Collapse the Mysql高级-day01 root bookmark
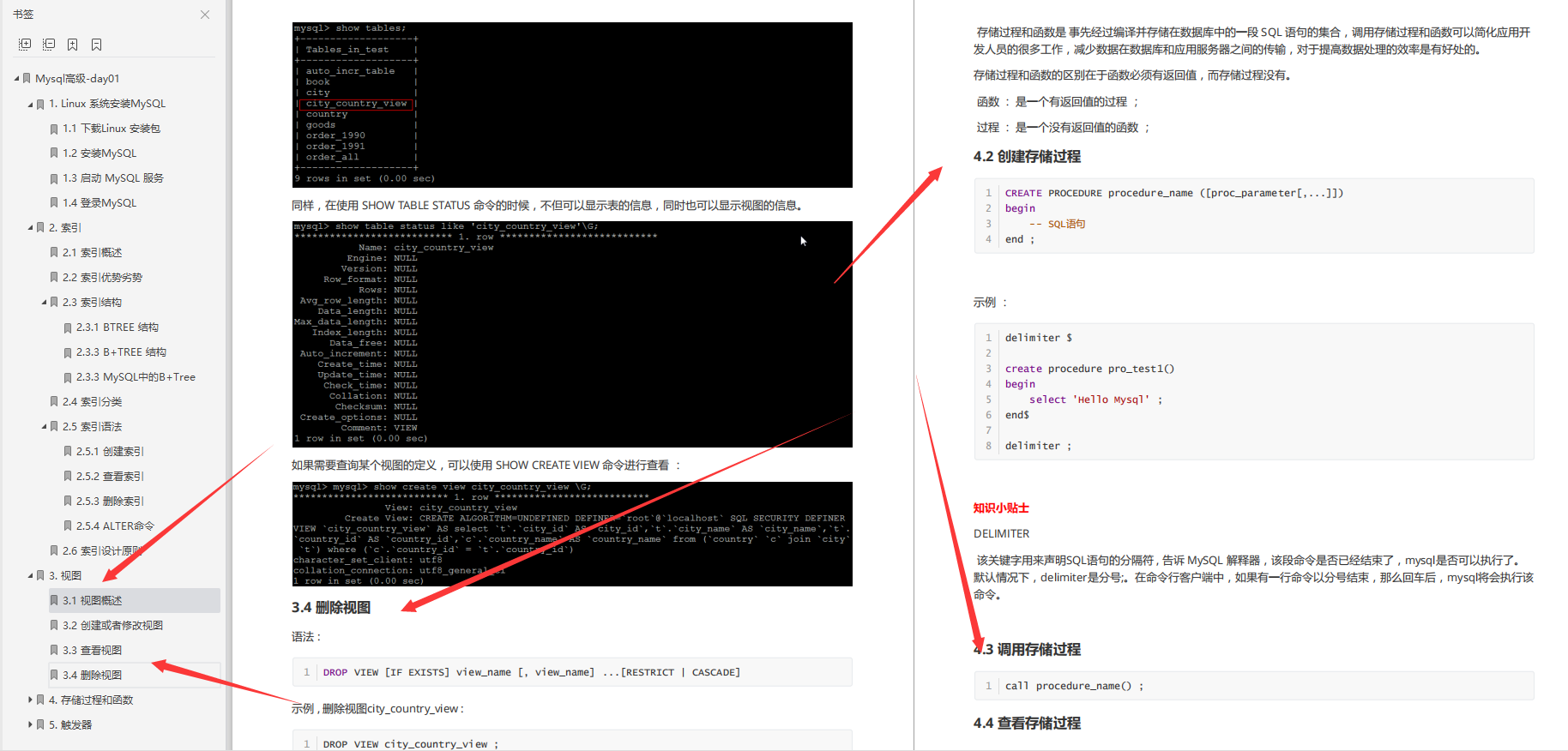1568x751 pixels. (16, 79)
